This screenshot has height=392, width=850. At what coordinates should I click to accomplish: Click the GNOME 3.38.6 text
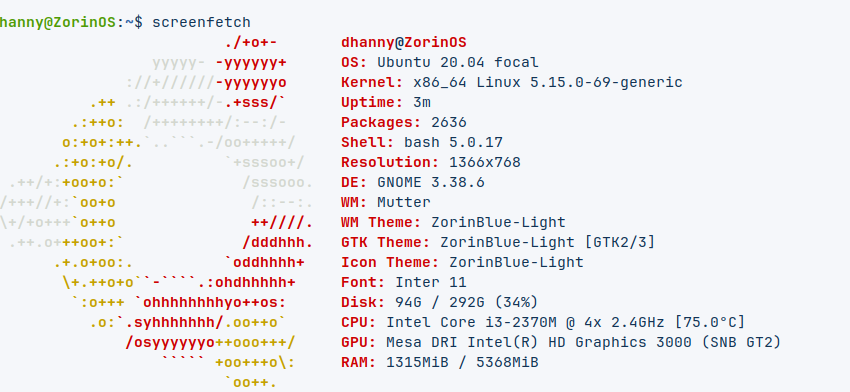(x=431, y=182)
